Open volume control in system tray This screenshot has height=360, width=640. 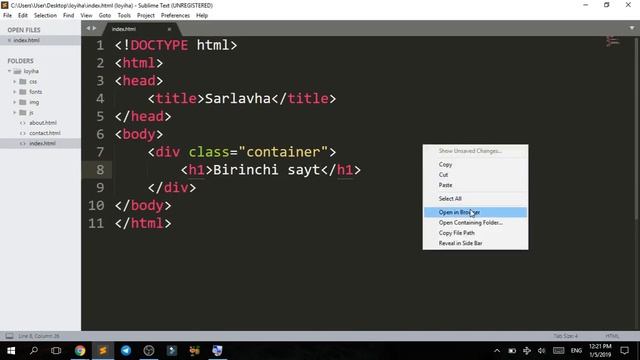(x=542, y=351)
